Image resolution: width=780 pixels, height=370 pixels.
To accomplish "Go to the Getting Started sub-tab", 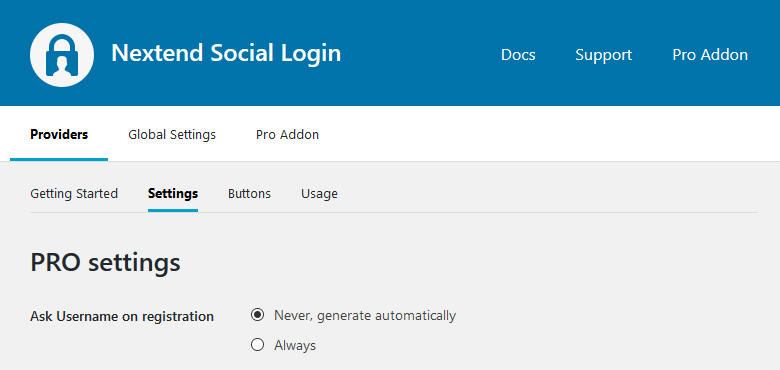I will coord(74,193).
